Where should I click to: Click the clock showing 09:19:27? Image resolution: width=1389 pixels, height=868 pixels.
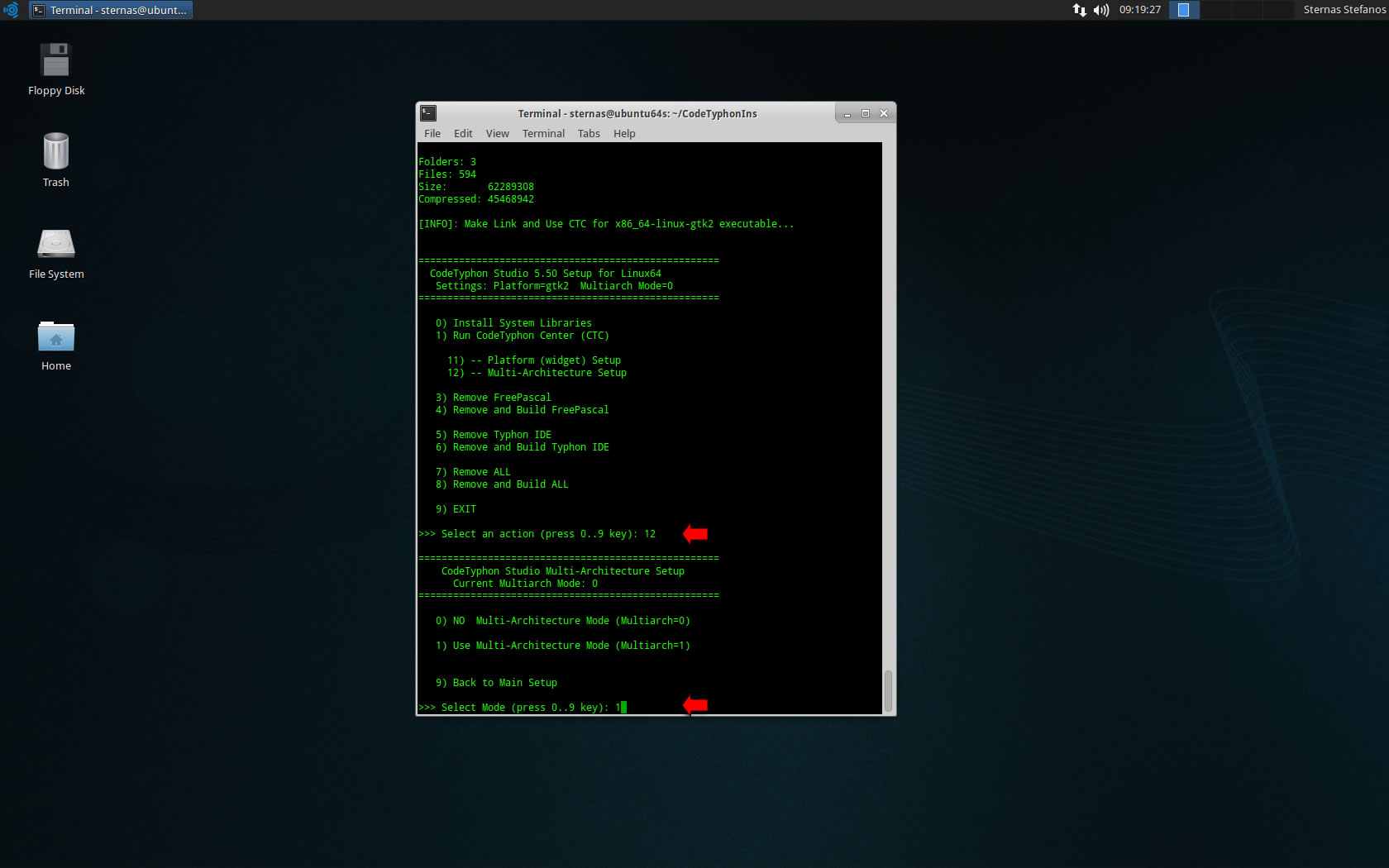coord(1139,10)
